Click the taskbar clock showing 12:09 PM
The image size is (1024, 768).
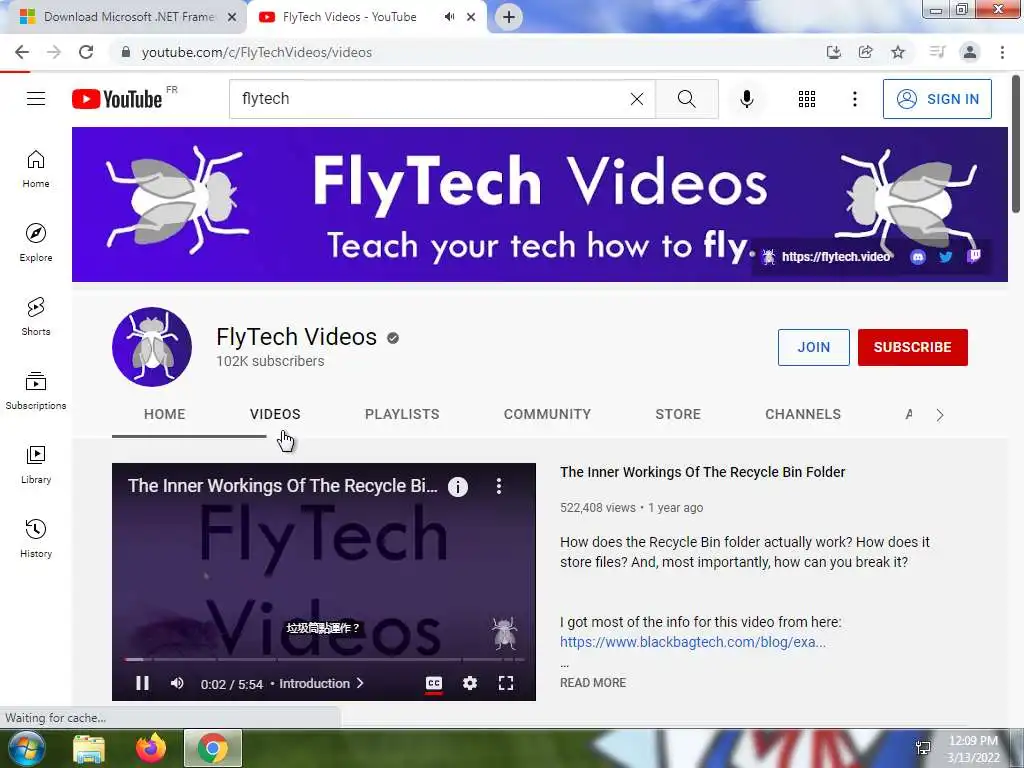point(973,749)
